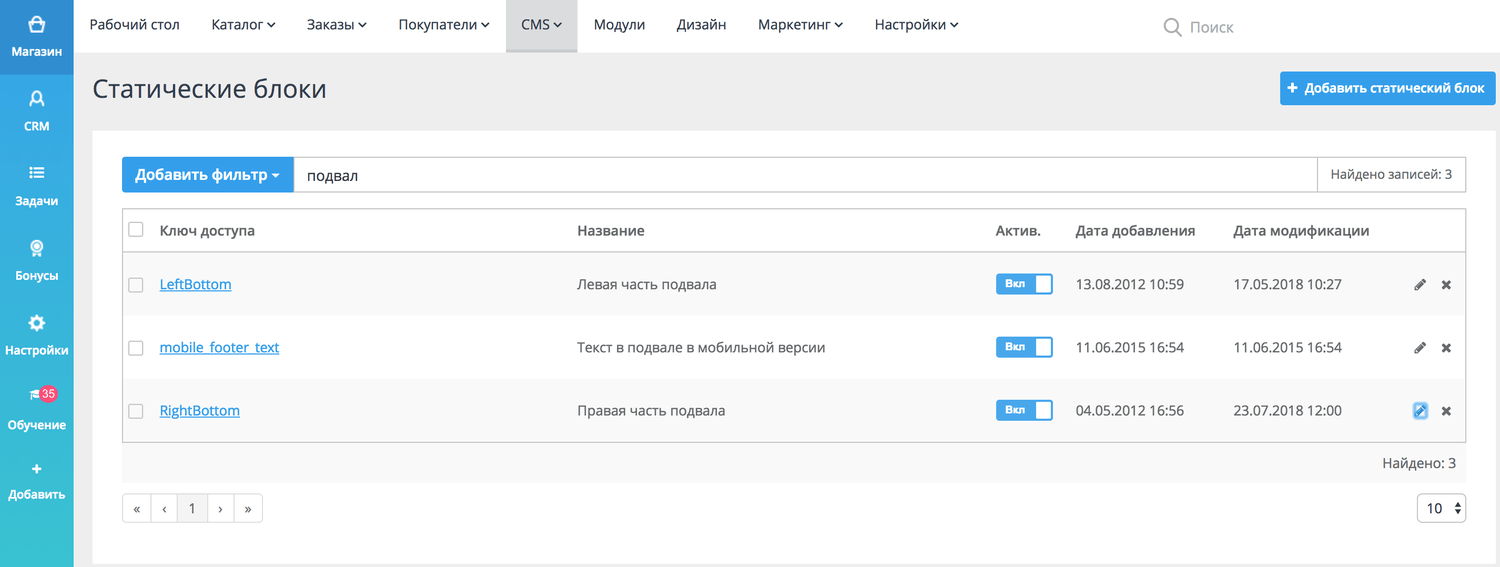Tick the select-all checkbox in the table header
The height and width of the screenshot is (567, 1500).
click(x=136, y=230)
